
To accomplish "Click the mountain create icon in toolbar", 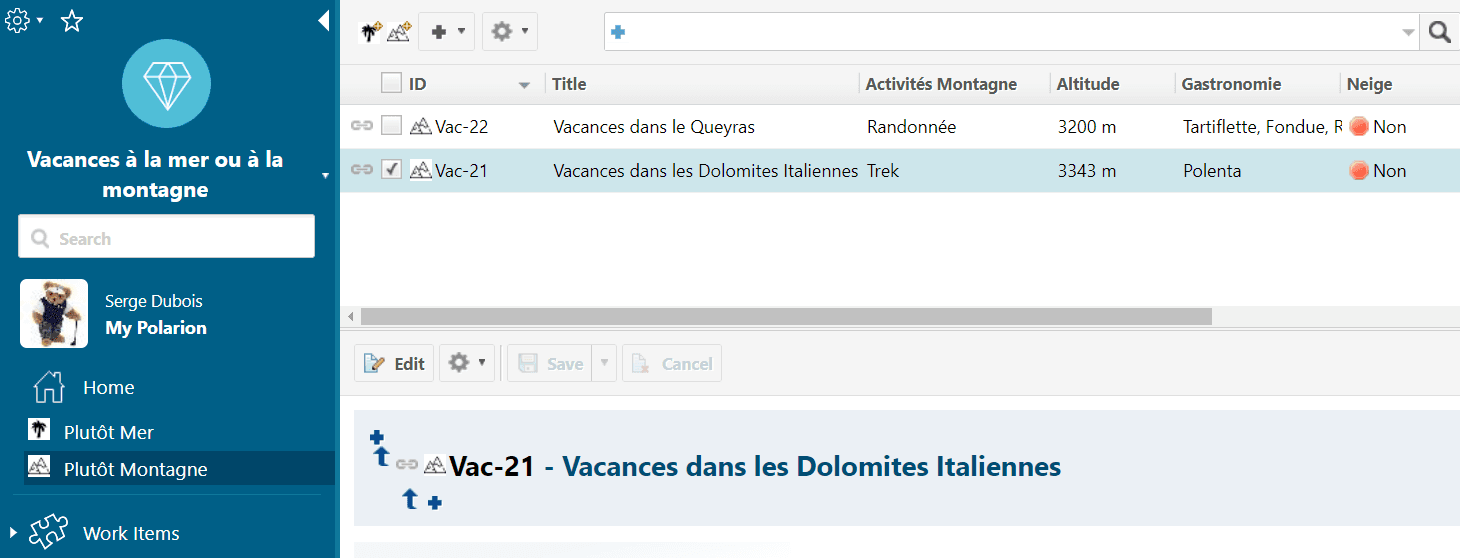I will click(x=399, y=32).
